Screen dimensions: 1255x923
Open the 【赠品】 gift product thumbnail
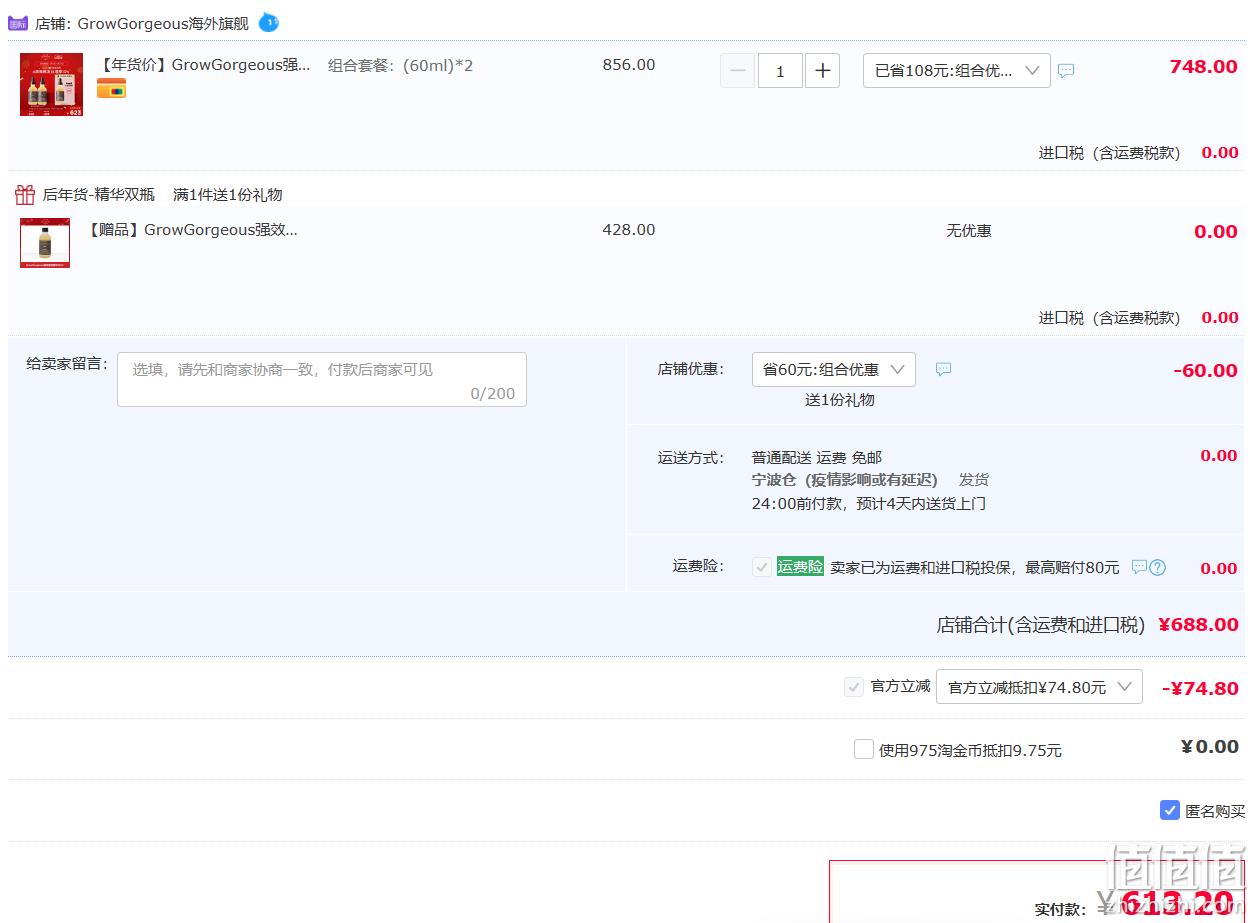45,243
